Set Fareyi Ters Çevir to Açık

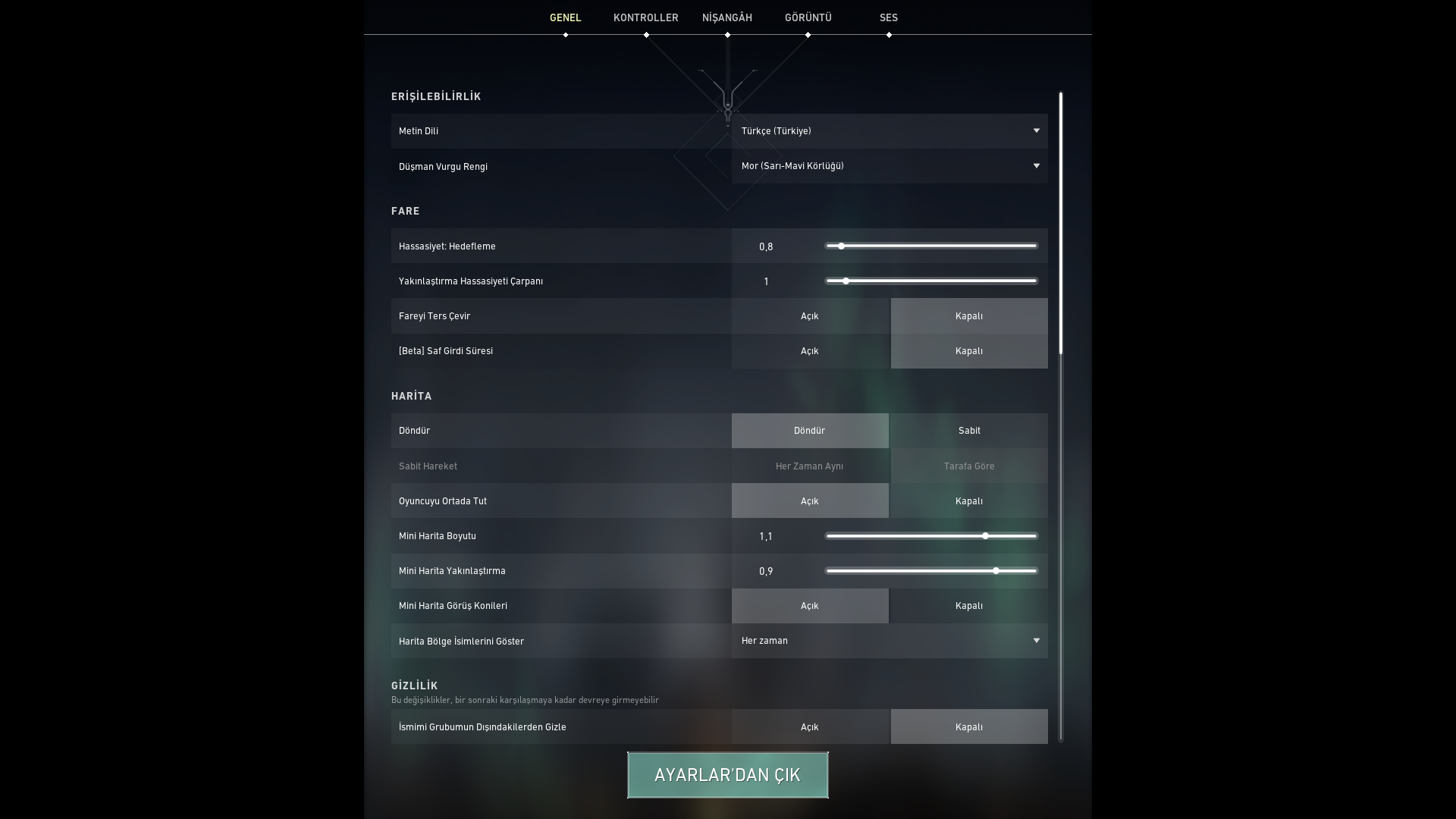point(809,316)
